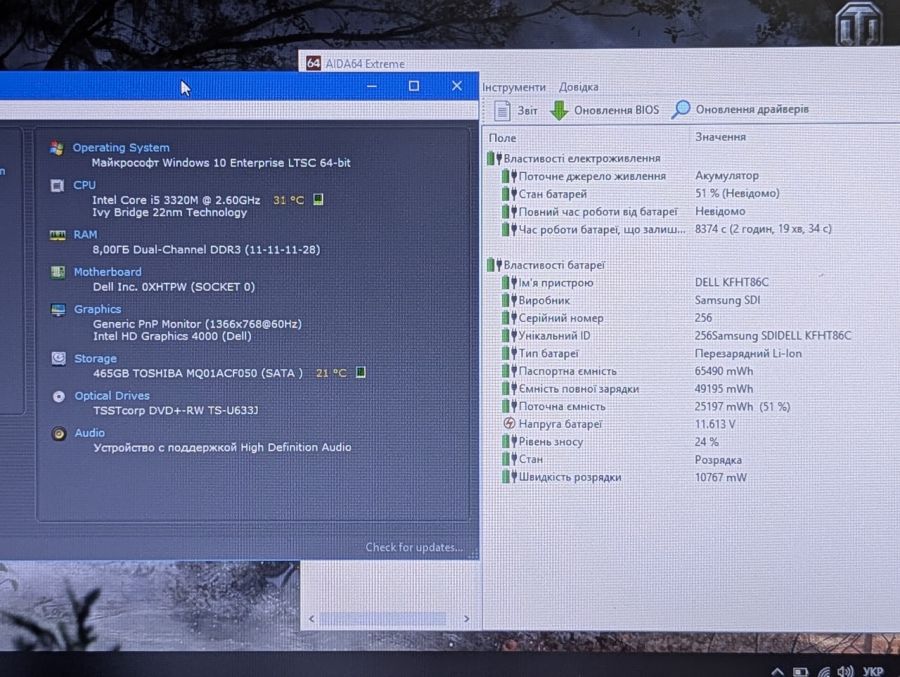Image resolution: width=900 pixels, height=677 pixels.
Task: Click the CPU chip icon in Speccy
Action: click(57, 185)
